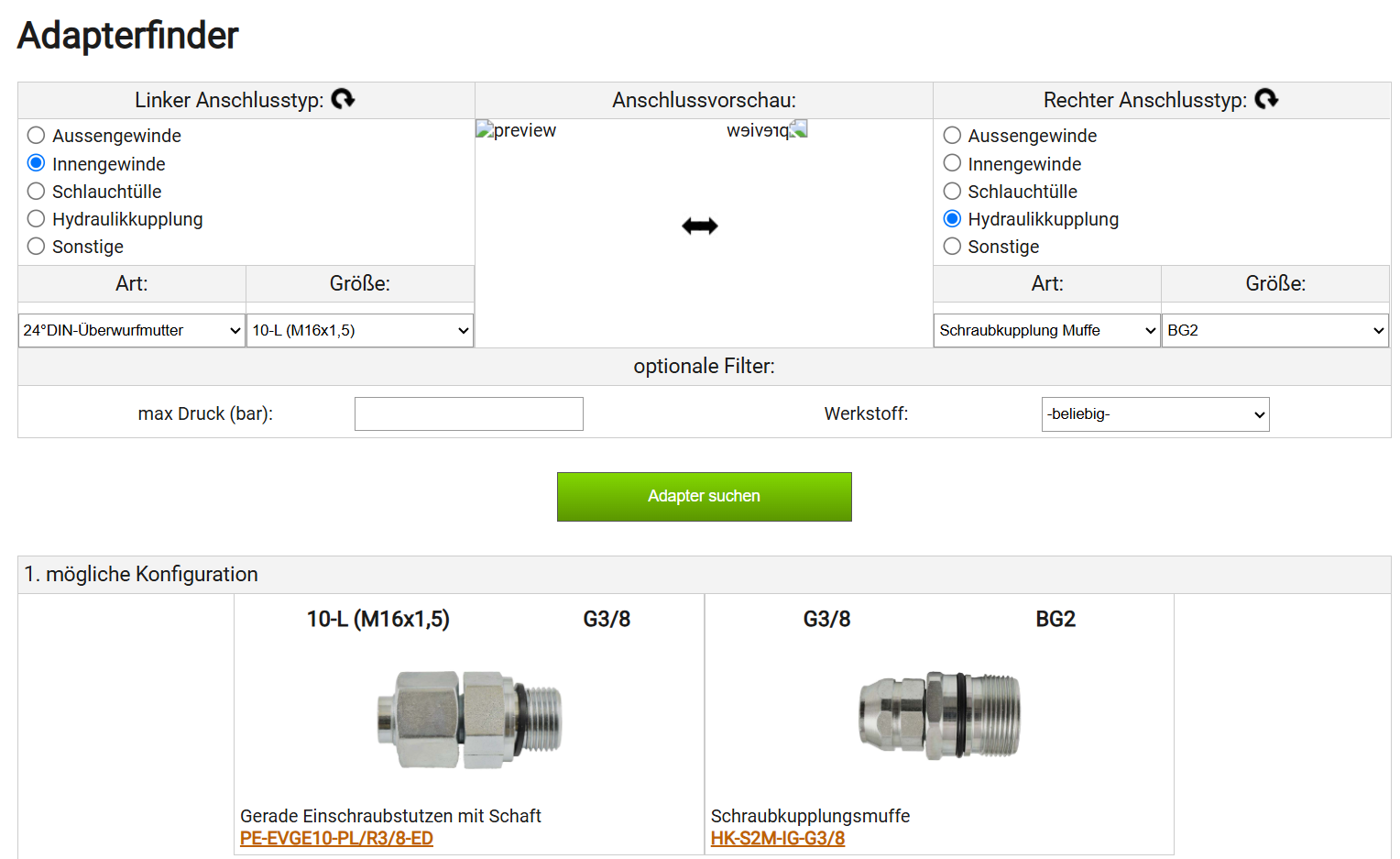Click the left broken preview image
This screenshot has width=1400, height=859.
pyautogui.click(x=516, y=130)
